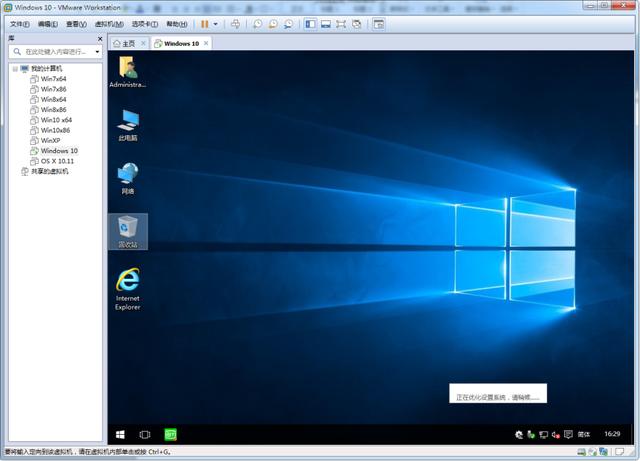Close the 主页 tab
640x461 pixels.
pyautogui.click(x=143, y=43)
